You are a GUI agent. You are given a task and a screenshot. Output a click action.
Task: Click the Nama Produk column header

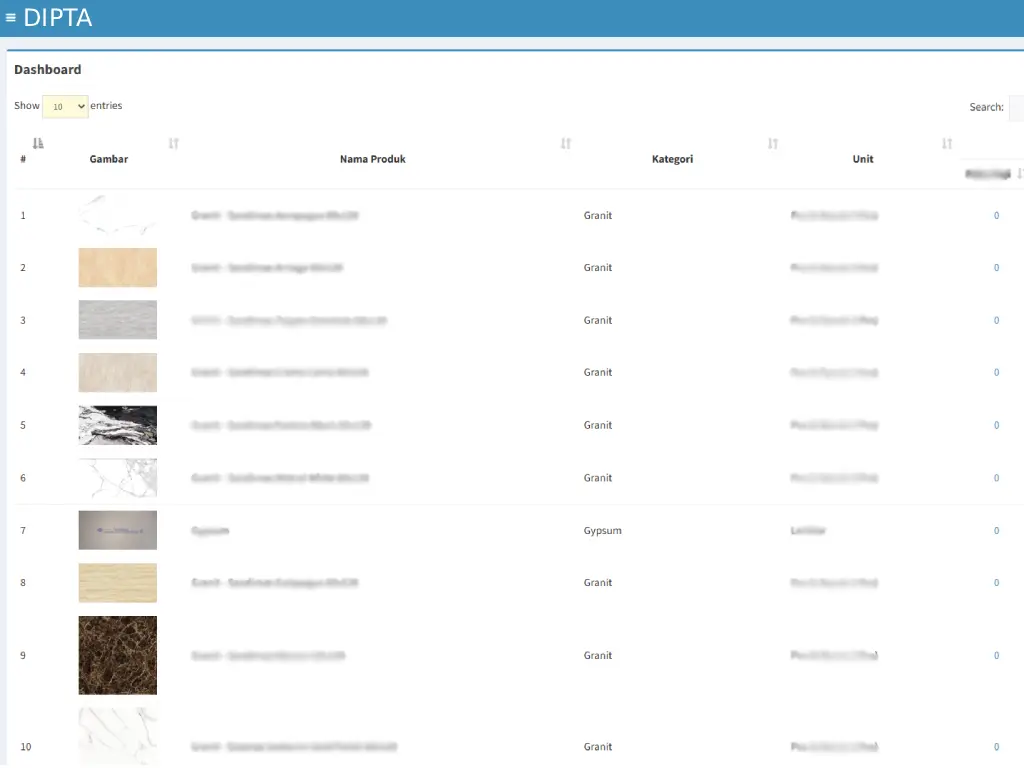[372, 159]
